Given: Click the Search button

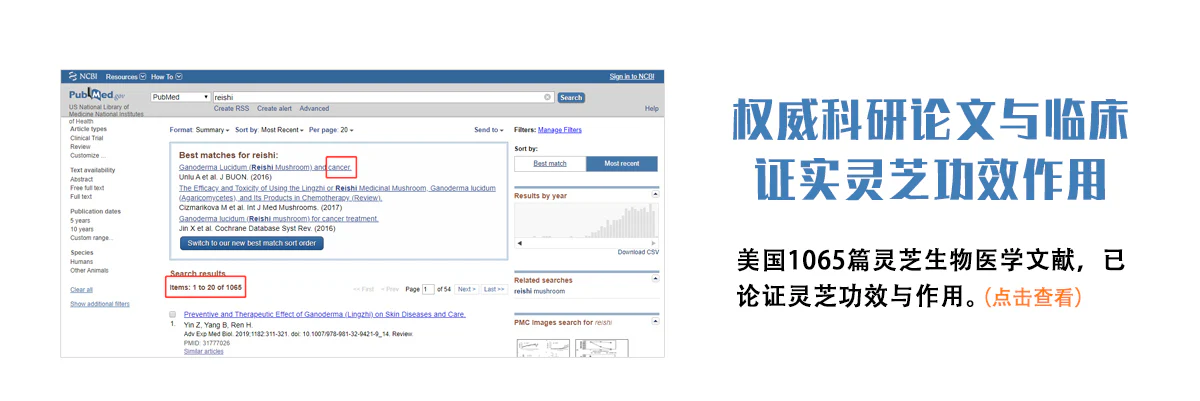Looking at the screenshot, I should pos(571,97).
